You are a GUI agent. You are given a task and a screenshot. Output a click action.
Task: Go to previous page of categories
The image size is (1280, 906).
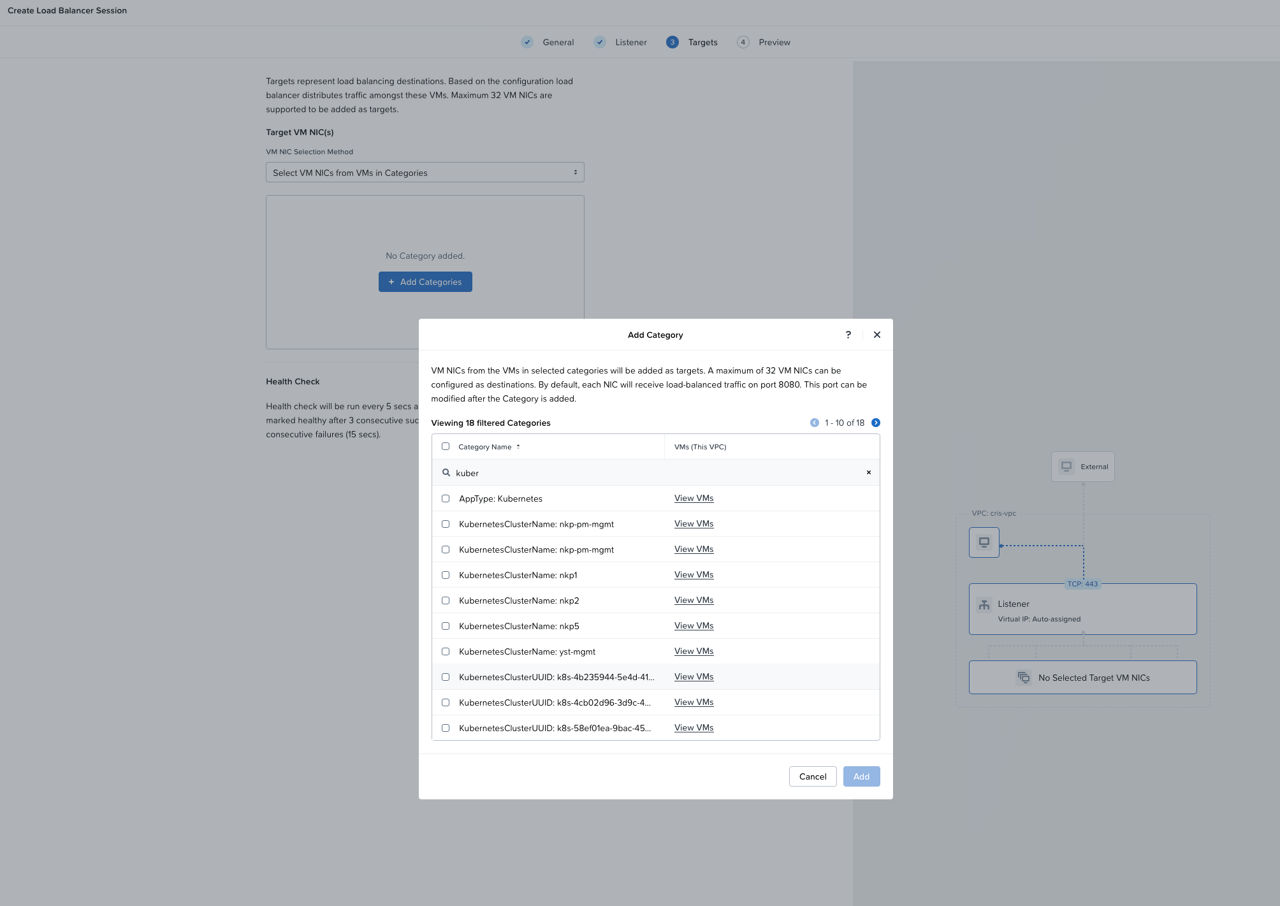[x=814, y=423]
